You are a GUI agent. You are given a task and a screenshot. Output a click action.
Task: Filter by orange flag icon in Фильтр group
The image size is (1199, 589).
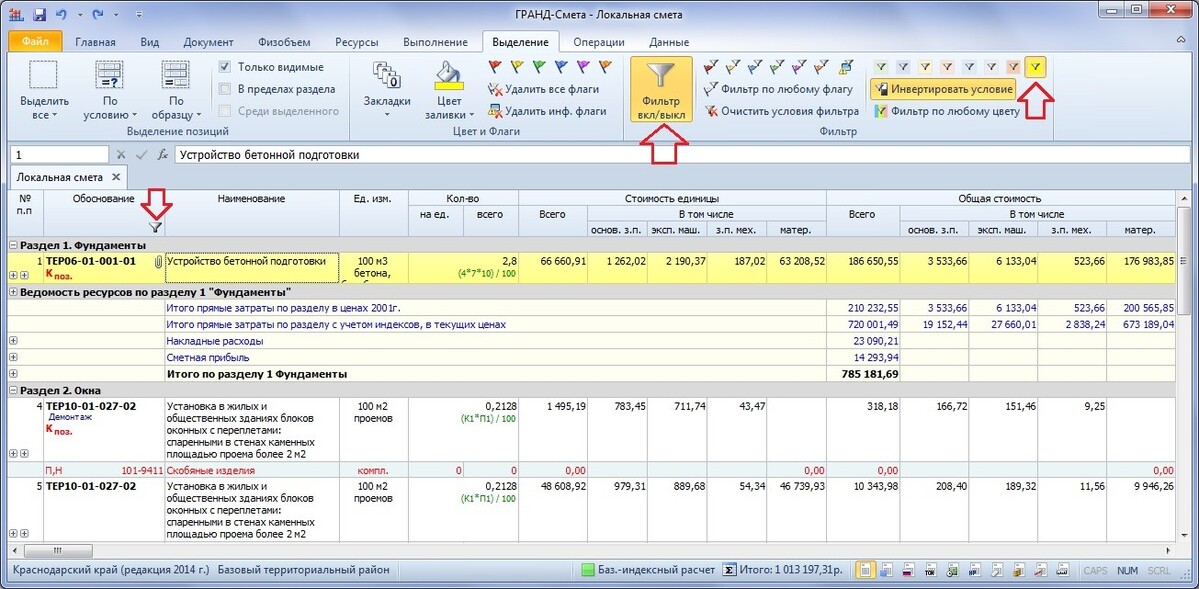pyautogui.click(x=822, y=67)
